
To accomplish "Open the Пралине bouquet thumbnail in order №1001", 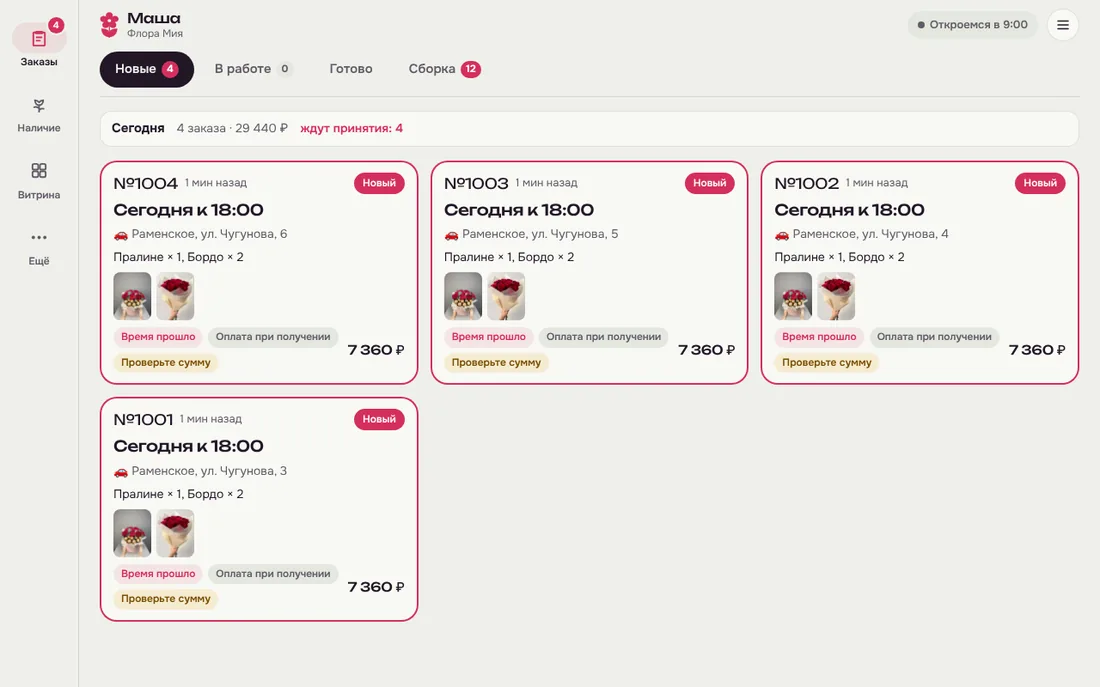I will click(133, 533).
